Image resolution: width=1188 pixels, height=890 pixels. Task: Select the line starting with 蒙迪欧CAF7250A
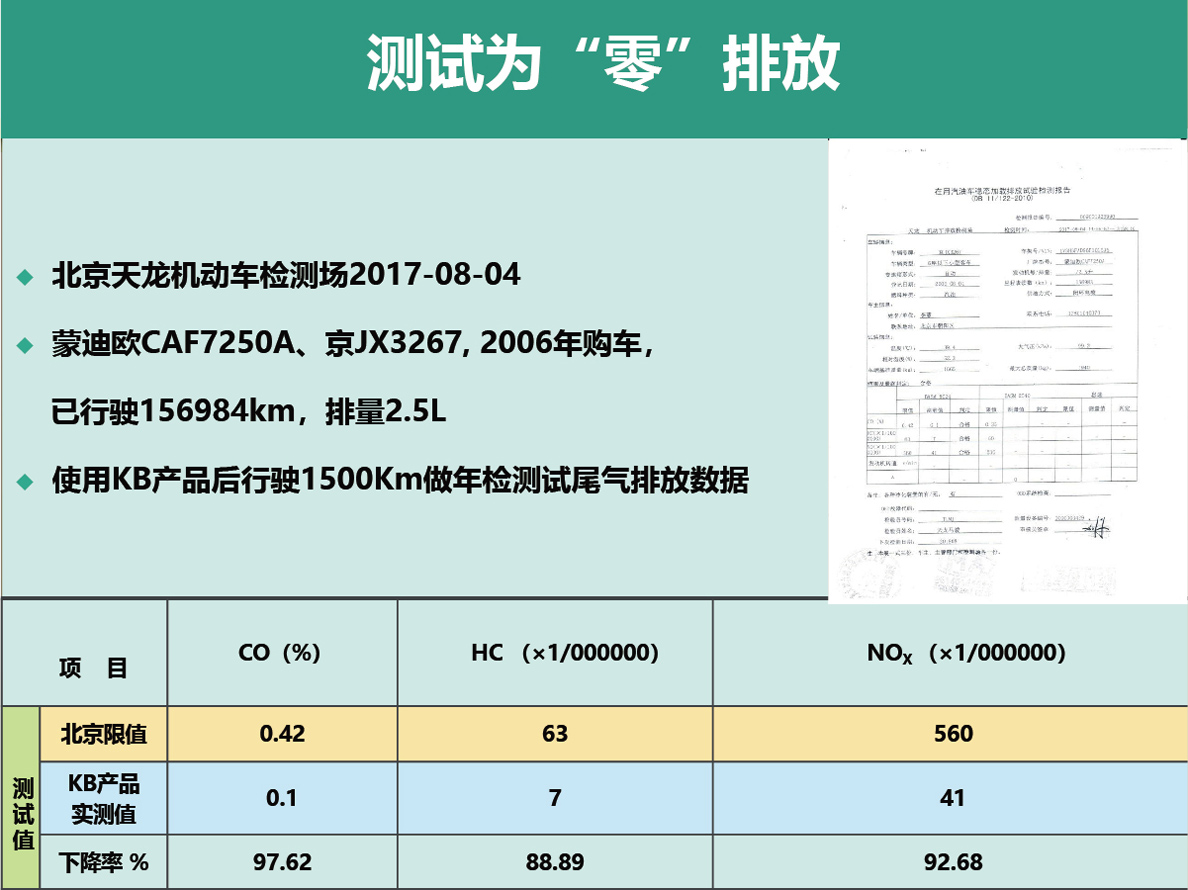coord(354,345)
